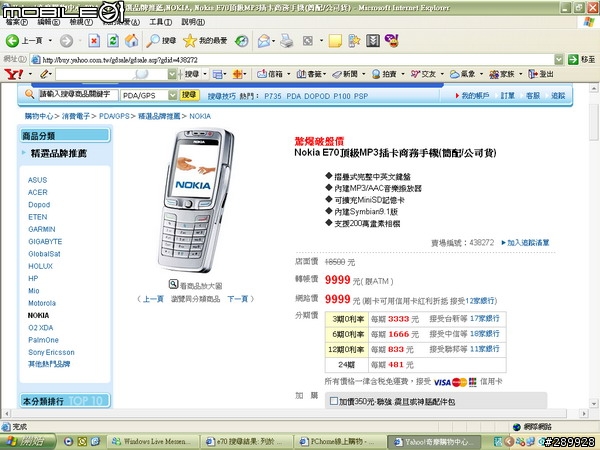Viewport: 600px width, 450px height.
Task: Open the Mail envelope toolbar icon
Action: coord(264,41)
